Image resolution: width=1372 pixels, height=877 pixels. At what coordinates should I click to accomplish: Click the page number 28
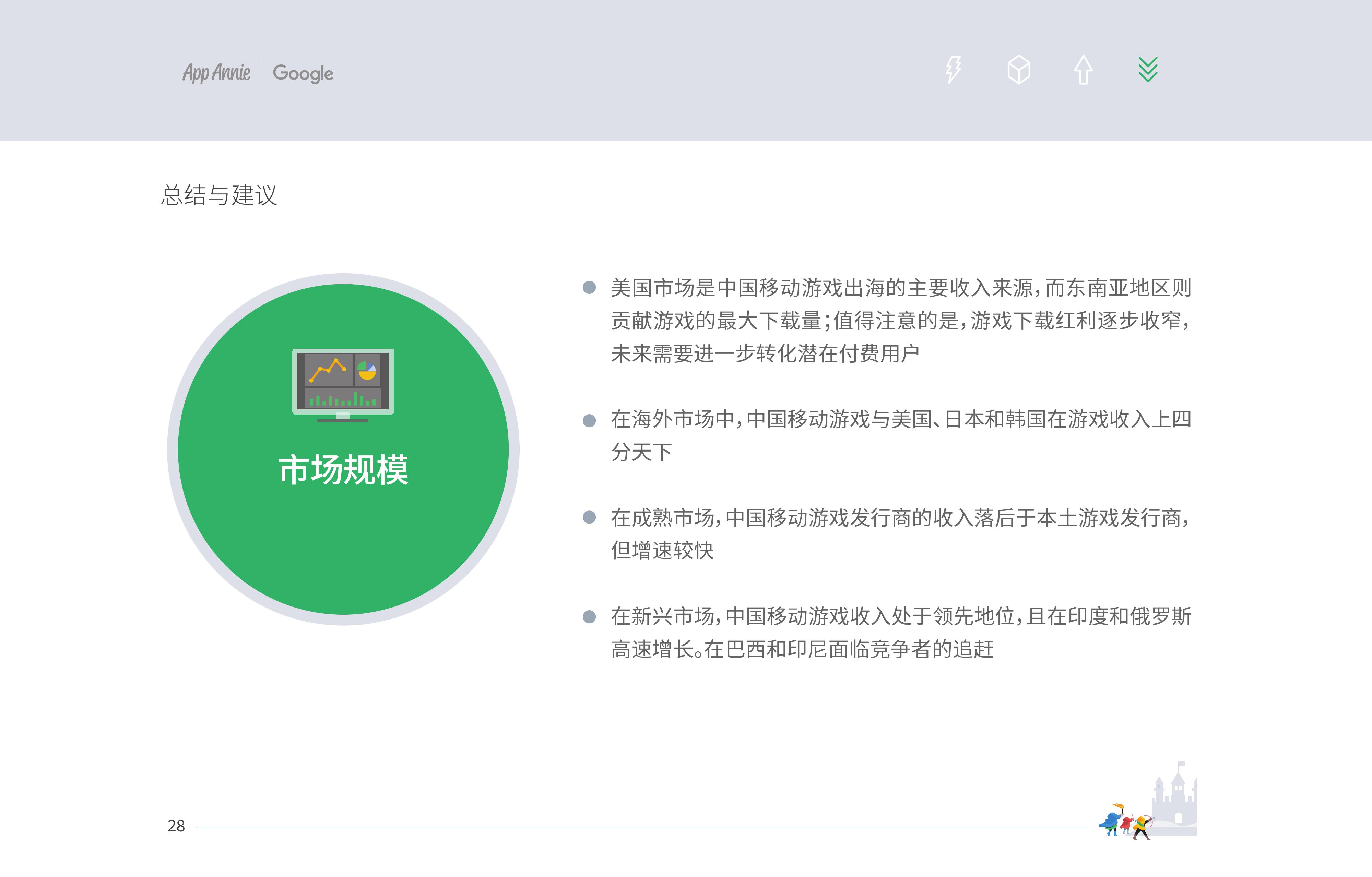point(176,826)
